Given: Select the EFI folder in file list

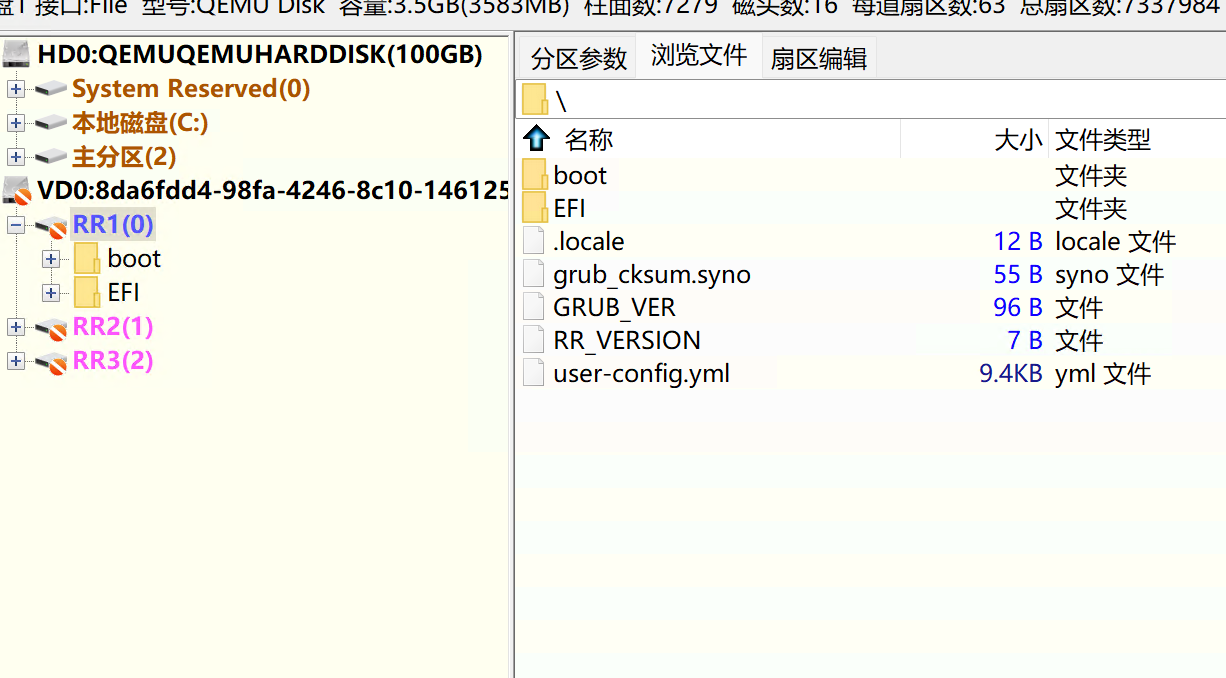Looking at the screenshot, I should tap(569, 208).
